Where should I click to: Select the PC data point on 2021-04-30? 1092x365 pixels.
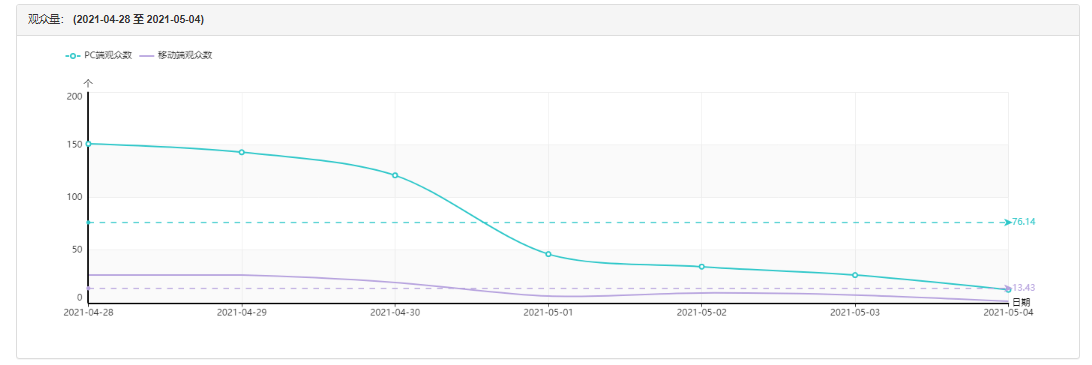395,175
